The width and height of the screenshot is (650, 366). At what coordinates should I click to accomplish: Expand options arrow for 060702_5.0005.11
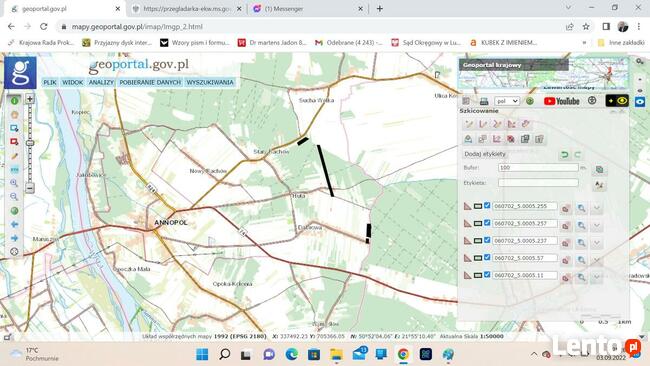[597, 277]
